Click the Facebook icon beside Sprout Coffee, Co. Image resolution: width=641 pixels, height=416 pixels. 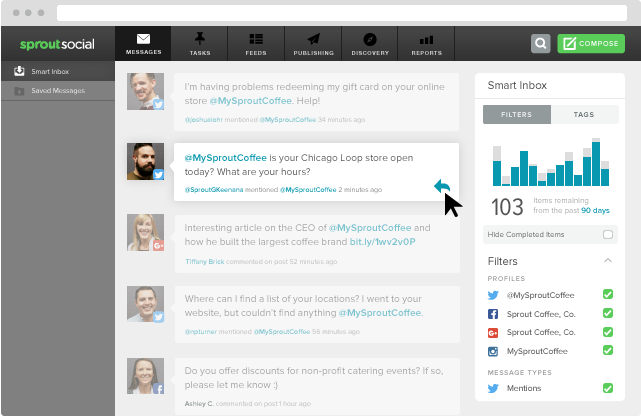(x=493, y=314)
